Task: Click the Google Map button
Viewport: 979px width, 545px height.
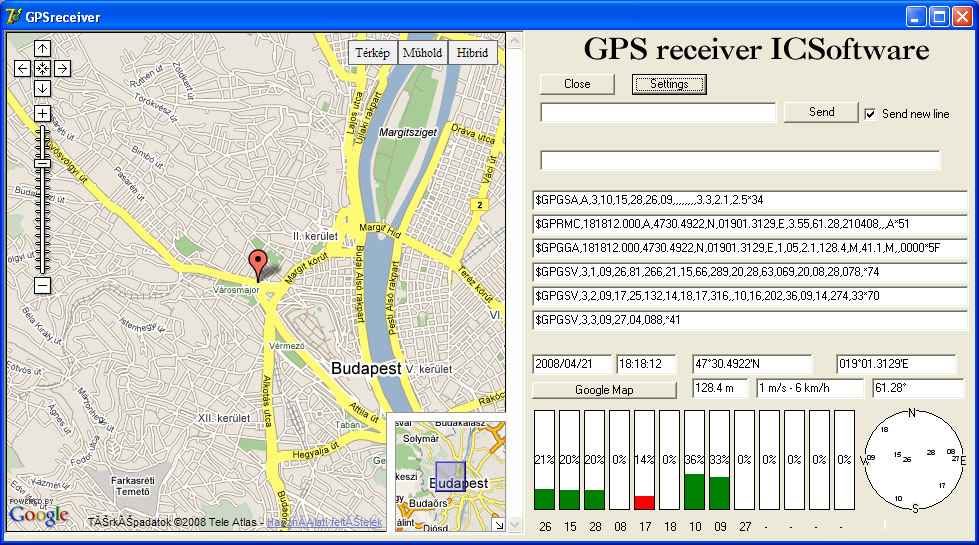Action: pyautogui.click(x=604, y=390)
